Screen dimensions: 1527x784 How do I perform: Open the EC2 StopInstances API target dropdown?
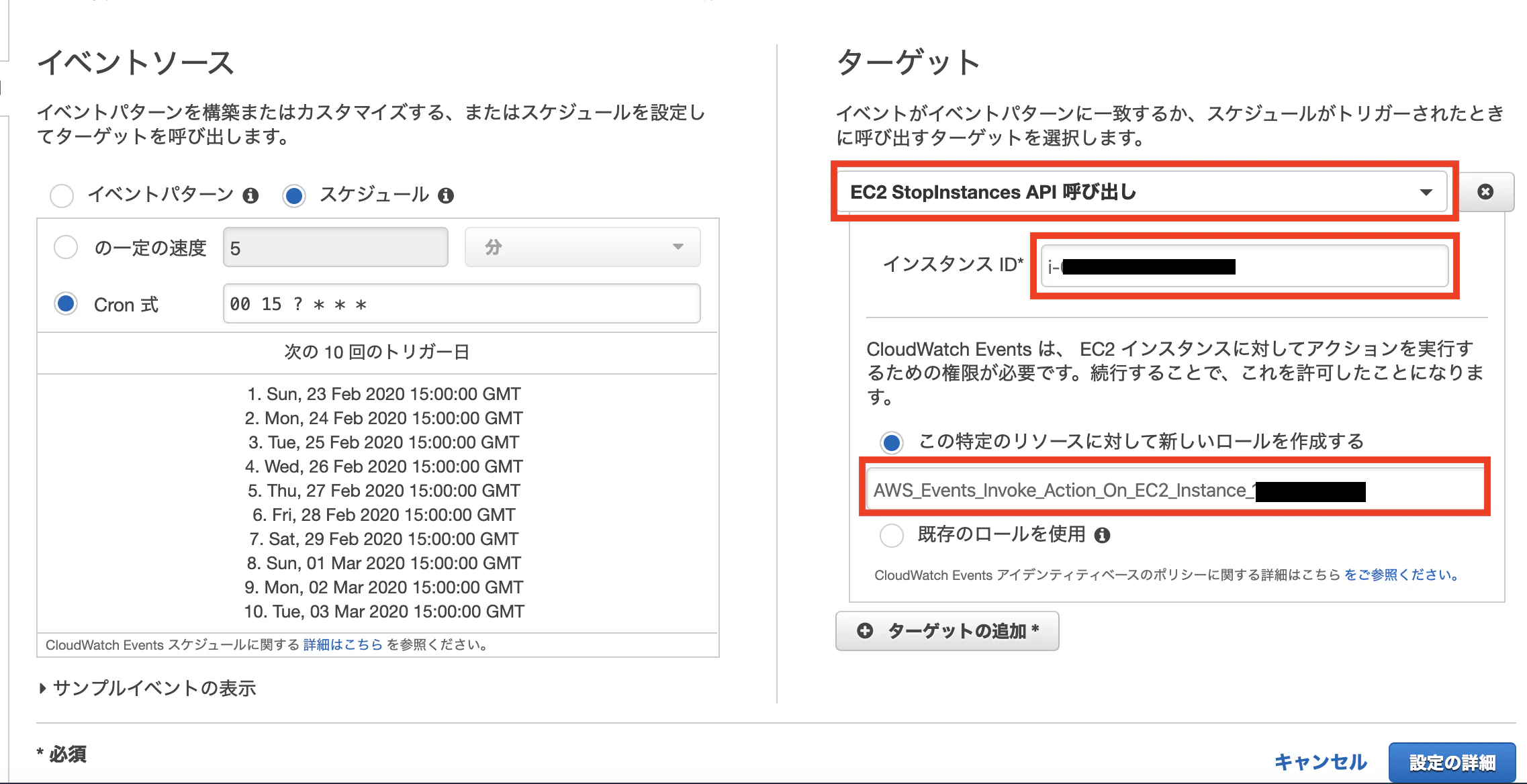(1142, 192)
